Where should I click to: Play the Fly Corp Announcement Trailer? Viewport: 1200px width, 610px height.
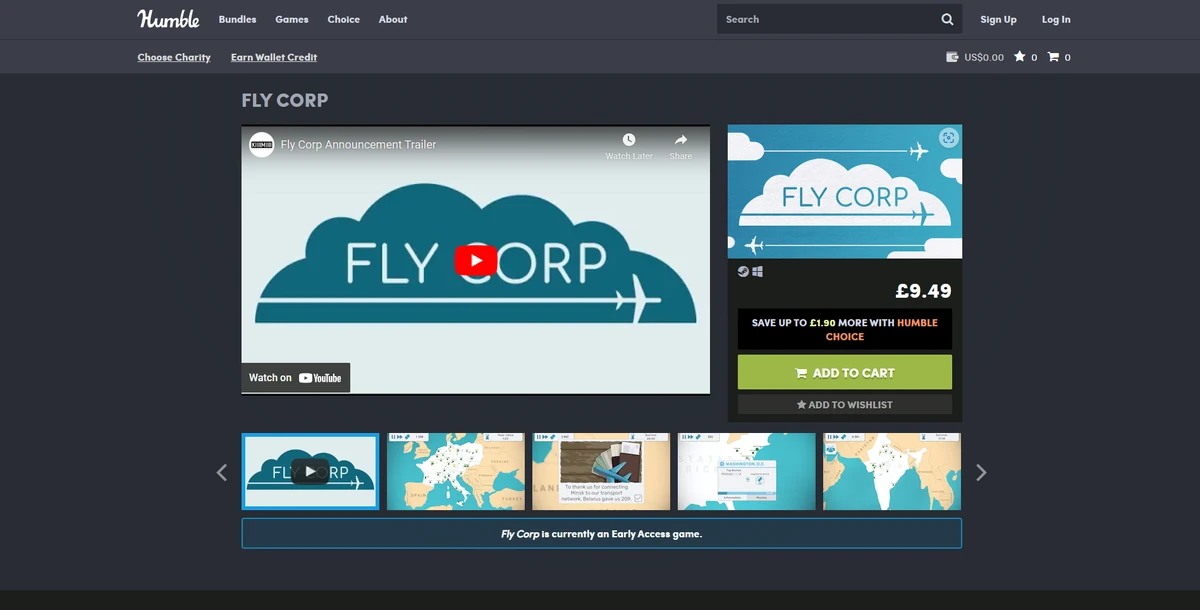476,260
